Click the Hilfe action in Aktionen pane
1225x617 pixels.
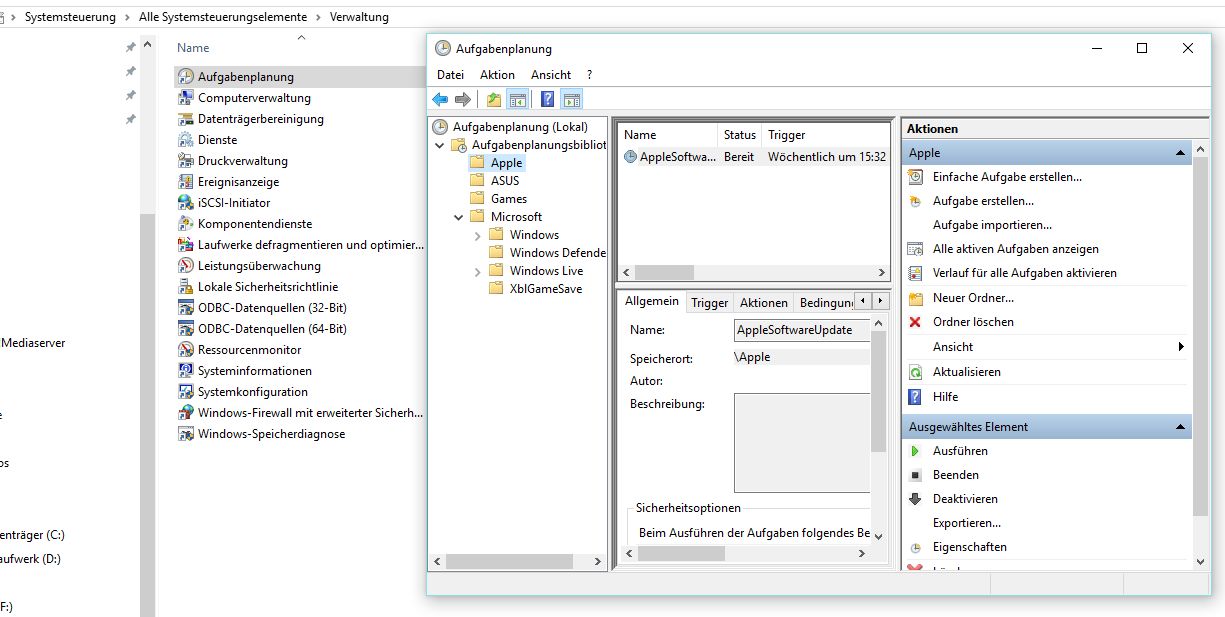coord(945,397)
